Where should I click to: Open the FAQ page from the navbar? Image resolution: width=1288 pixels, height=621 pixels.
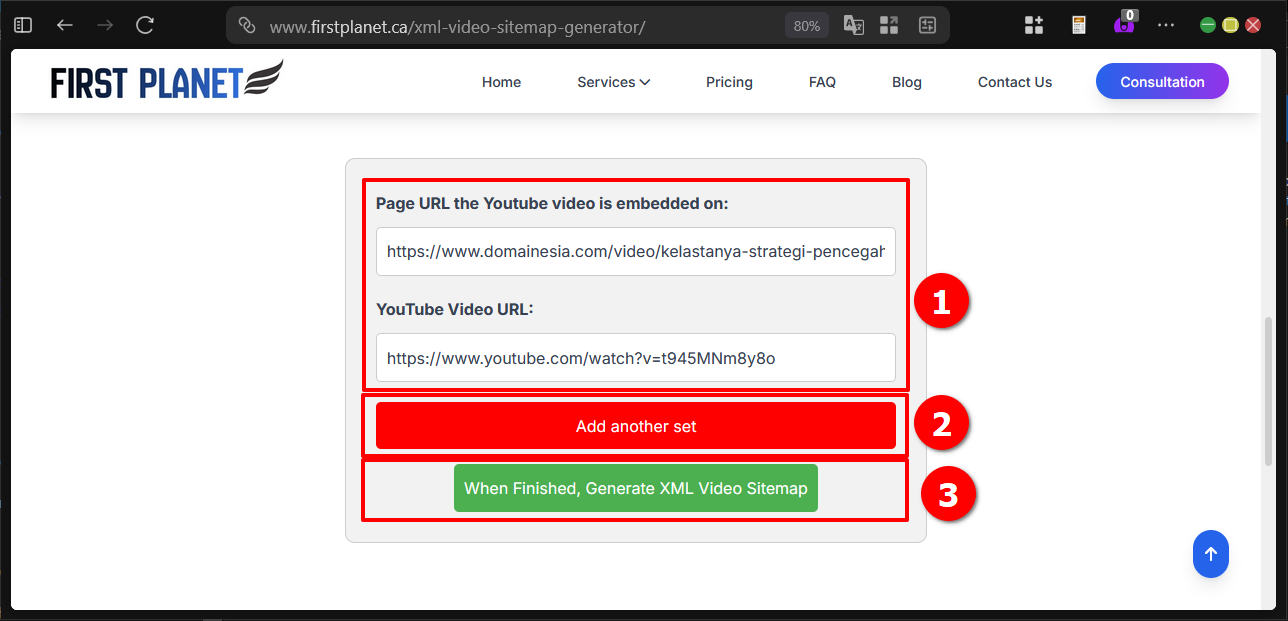(822, 82)
